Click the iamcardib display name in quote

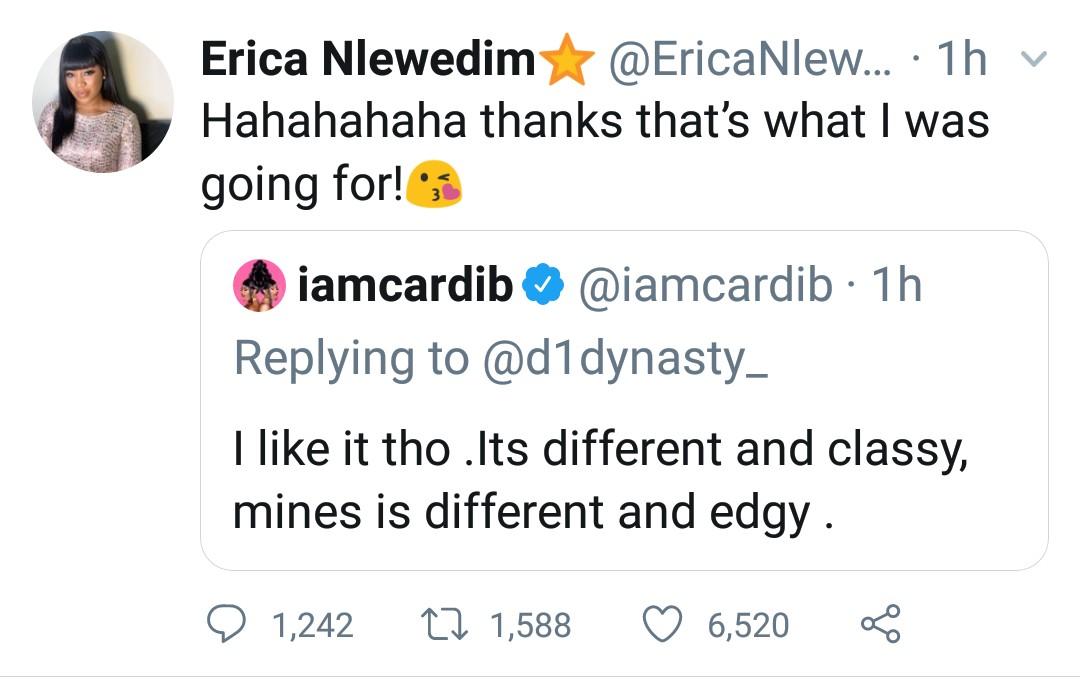click(406, 287)
